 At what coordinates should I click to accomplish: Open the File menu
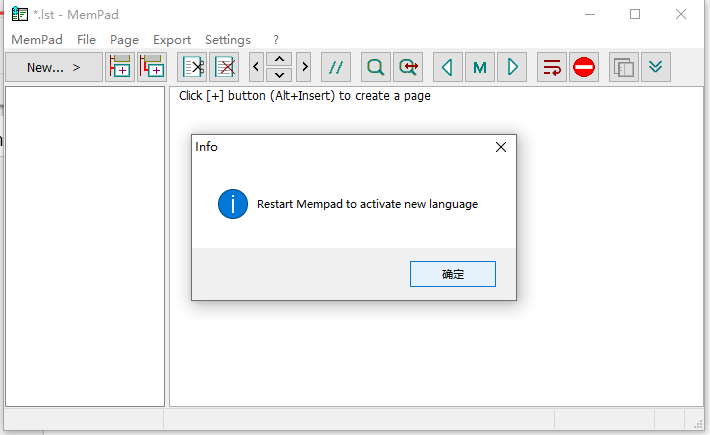tap(86, 40)
